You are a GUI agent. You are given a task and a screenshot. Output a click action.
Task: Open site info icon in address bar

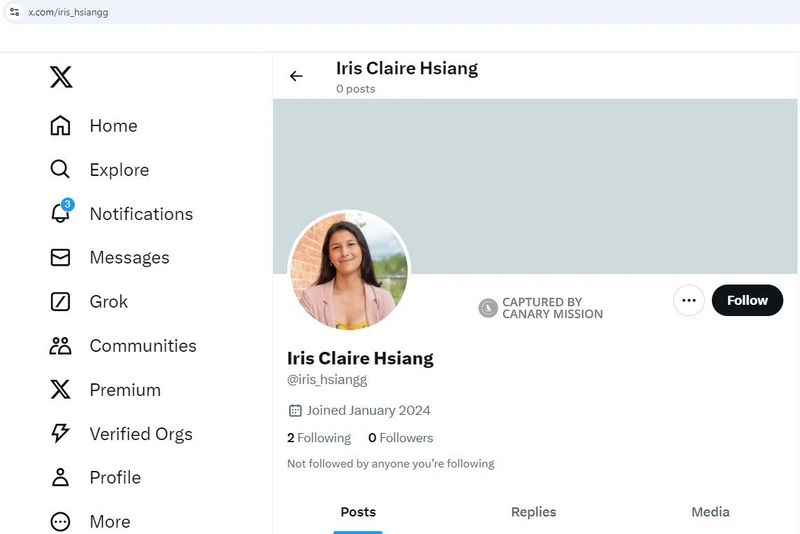[x=14, y=12]
